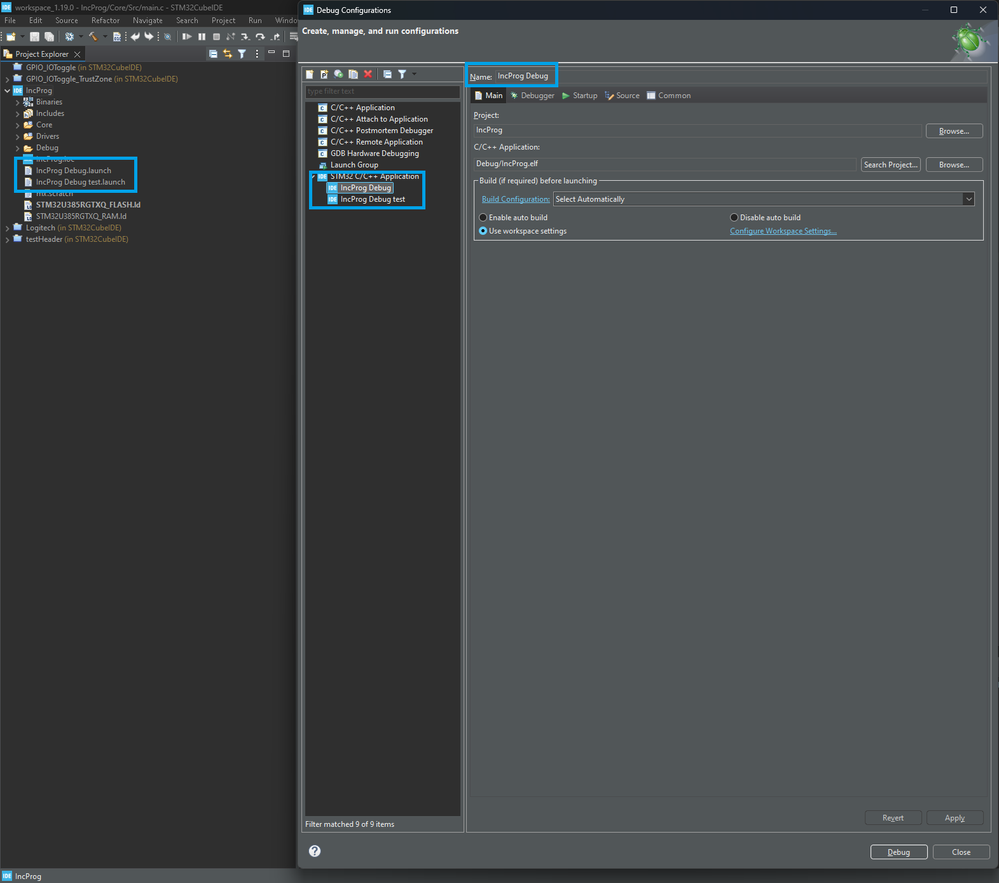Click the Name input field
Image resolution: width=999 pixels, height=883 pixels.
click(x=740, y=76)
